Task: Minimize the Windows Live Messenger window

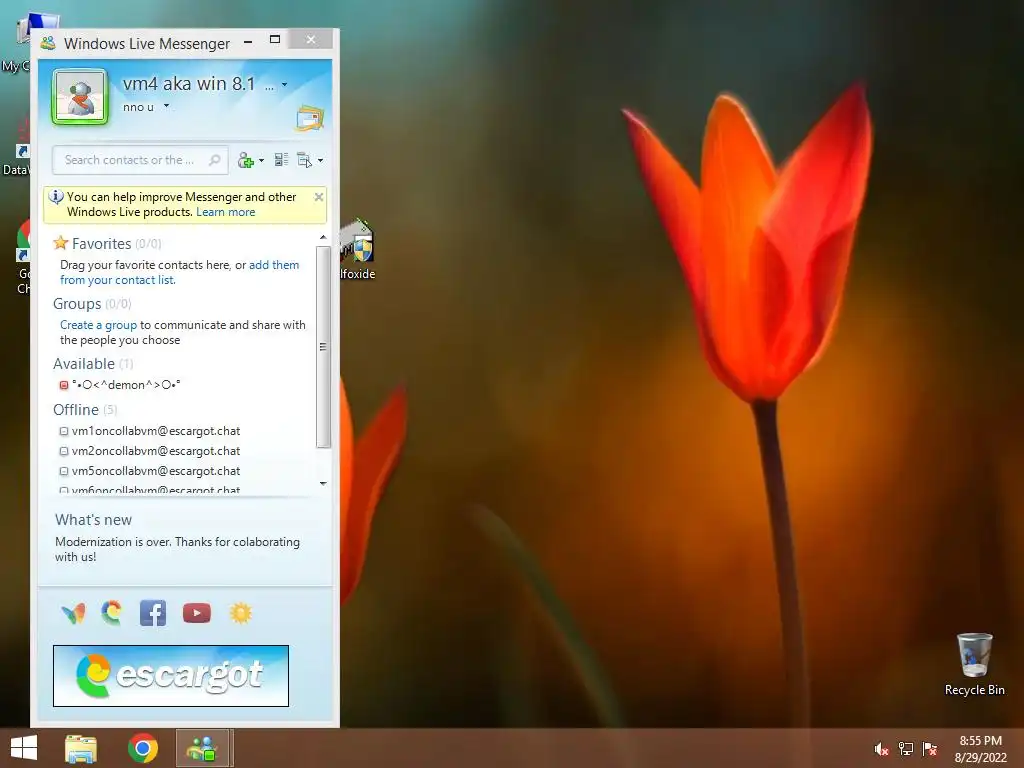Action: [x=248, y=40]
